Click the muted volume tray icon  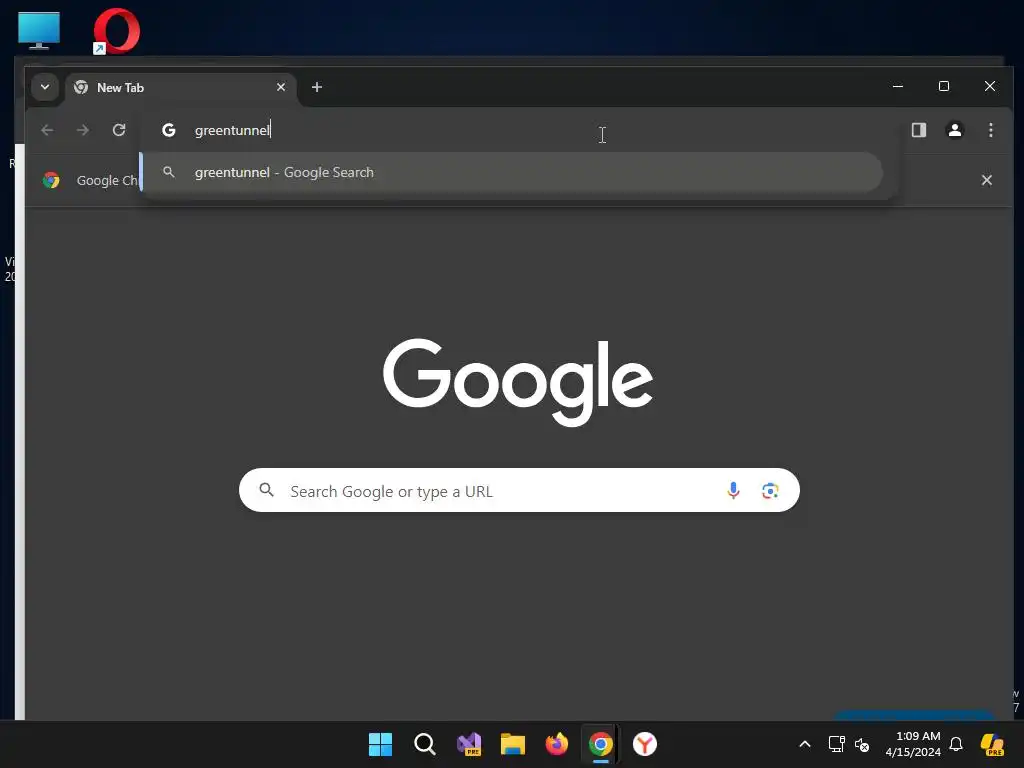pyautogui.click(x=862, y=744)
